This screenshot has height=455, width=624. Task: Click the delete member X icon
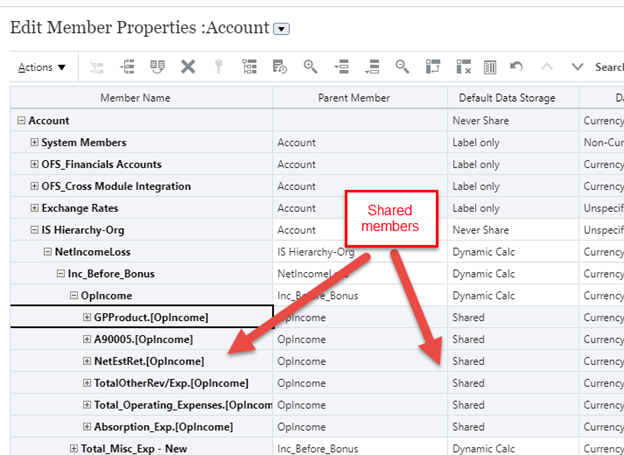click(187, 67)
